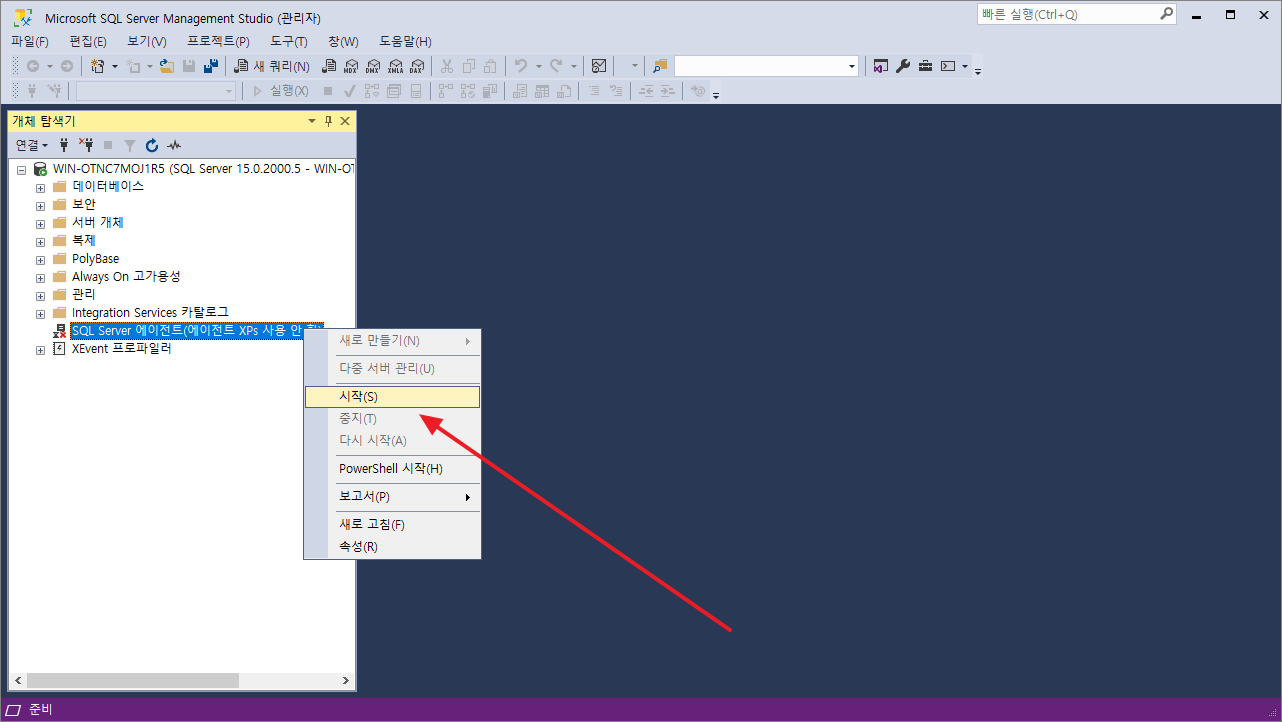Click the Stop square icon in Object Explorer
Image resolution: width=1282 pixels, height=722 pixels.
coord(108,145)
